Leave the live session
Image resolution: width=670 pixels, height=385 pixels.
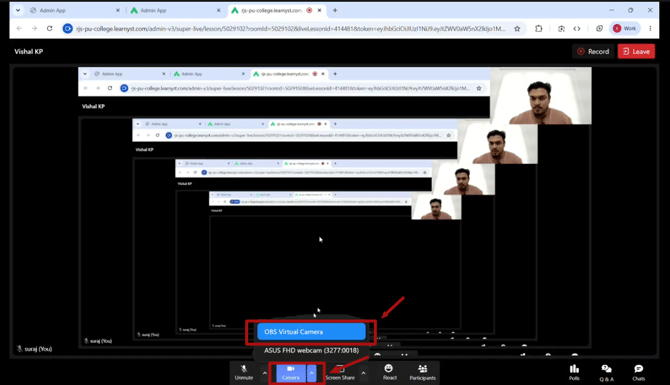click(636, 51)
